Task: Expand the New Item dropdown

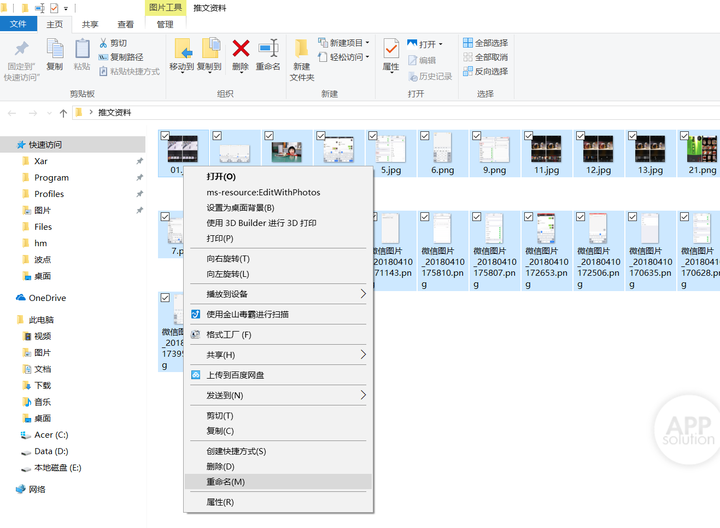Action: (x=367, y=43)
